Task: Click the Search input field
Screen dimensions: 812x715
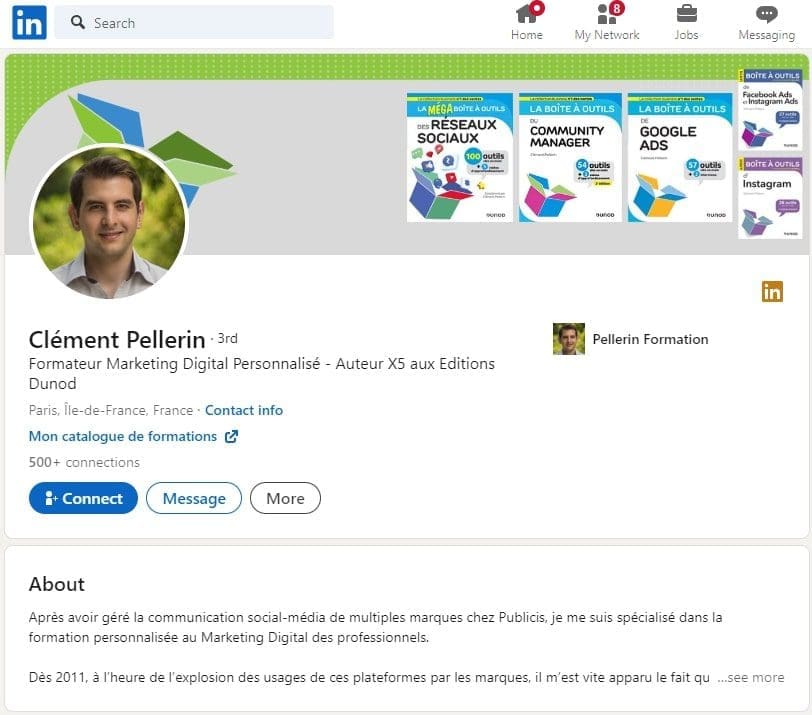Action: point(194,22)
